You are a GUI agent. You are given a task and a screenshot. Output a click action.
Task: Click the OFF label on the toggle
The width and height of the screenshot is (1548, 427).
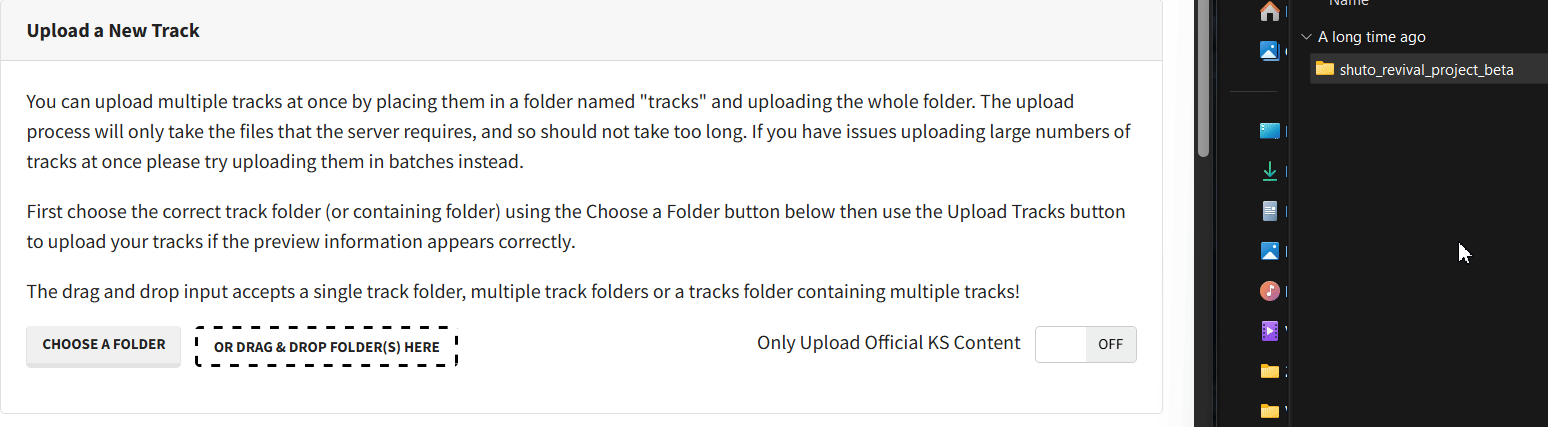tap(1110, 344)
